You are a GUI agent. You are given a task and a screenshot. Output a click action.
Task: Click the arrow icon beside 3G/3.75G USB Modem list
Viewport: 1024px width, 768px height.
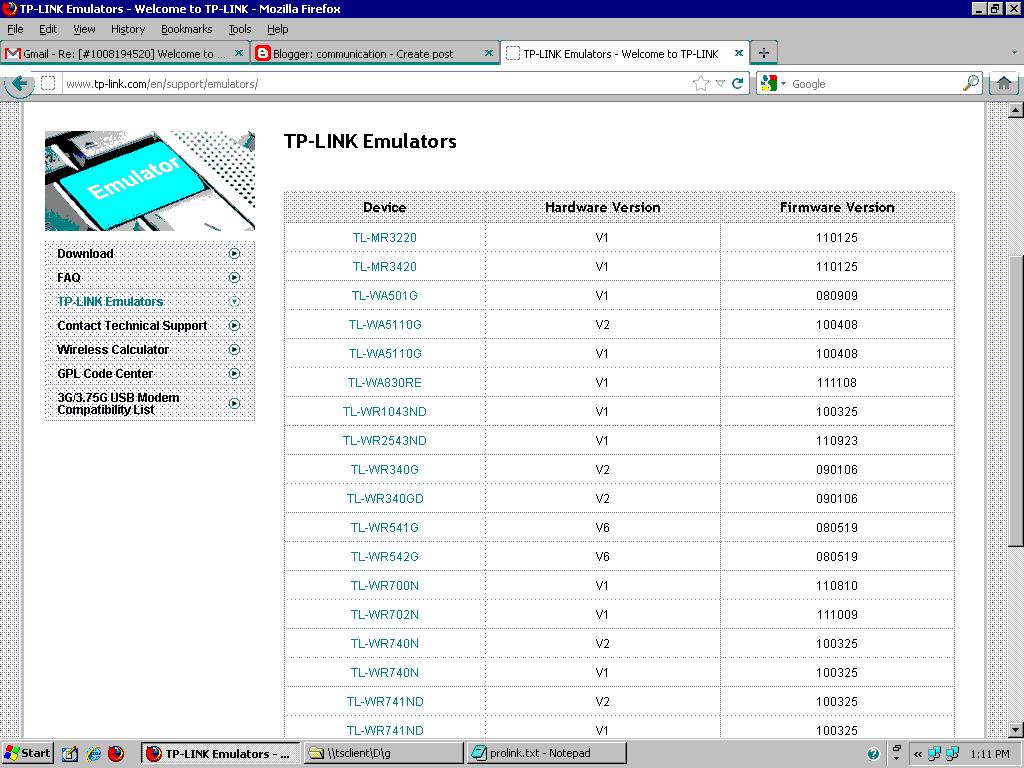[234, 404]
